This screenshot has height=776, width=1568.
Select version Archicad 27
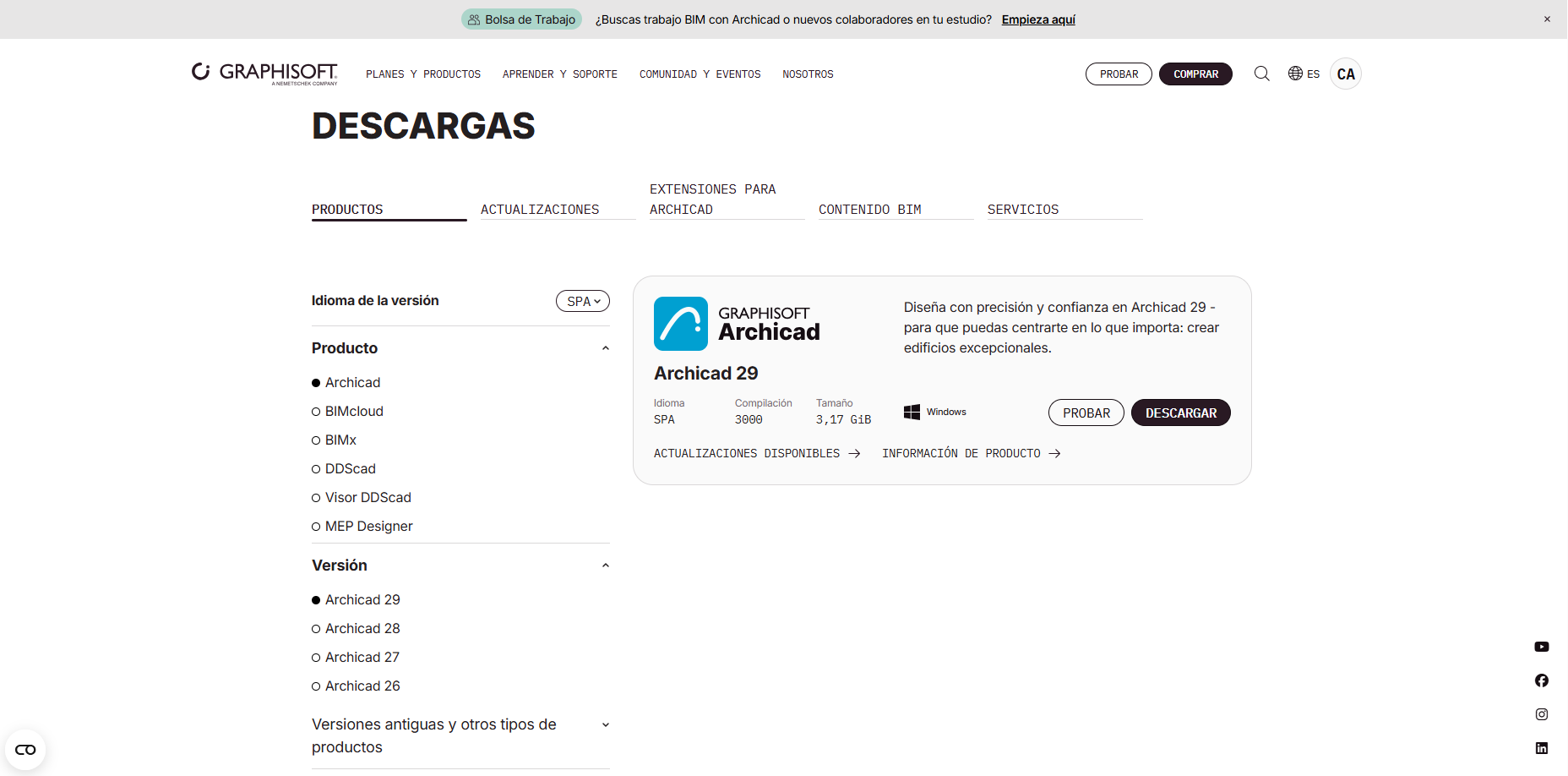coord(356,658)
